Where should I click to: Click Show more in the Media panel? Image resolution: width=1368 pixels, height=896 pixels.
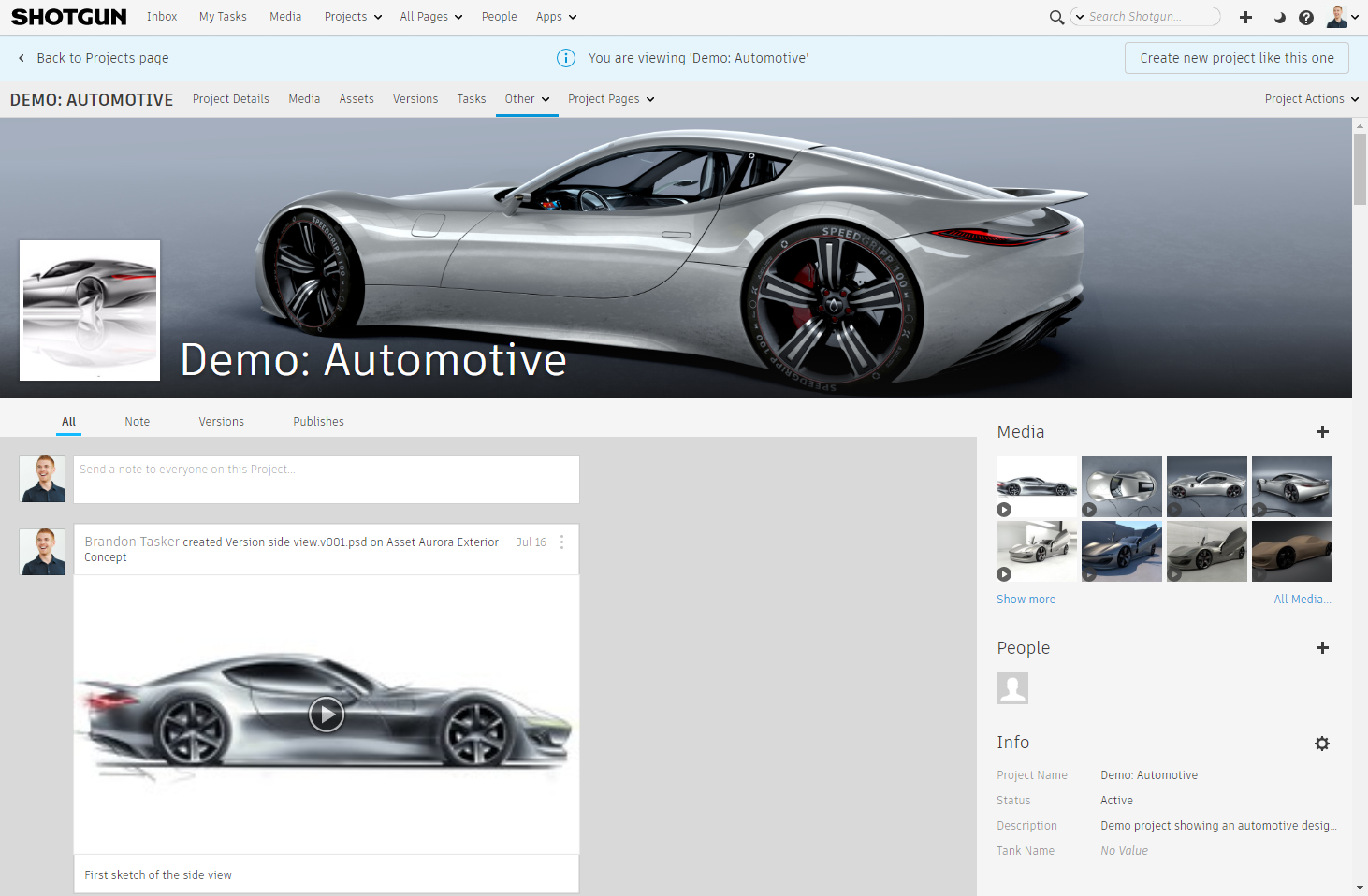tap(1026, 599)
